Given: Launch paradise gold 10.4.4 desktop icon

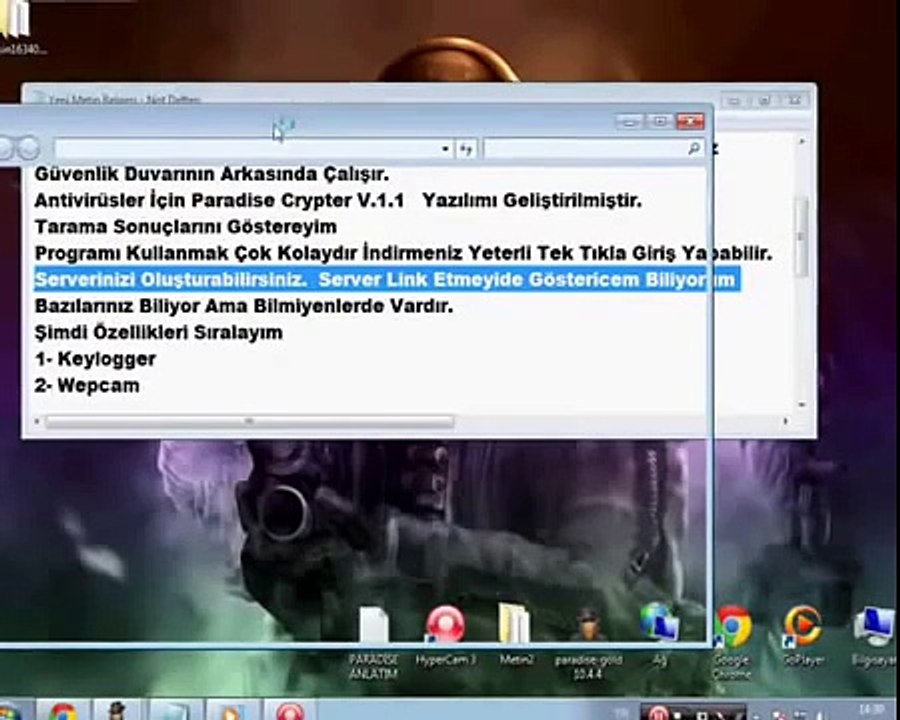Looking at the screenshot, I should 588,643.
